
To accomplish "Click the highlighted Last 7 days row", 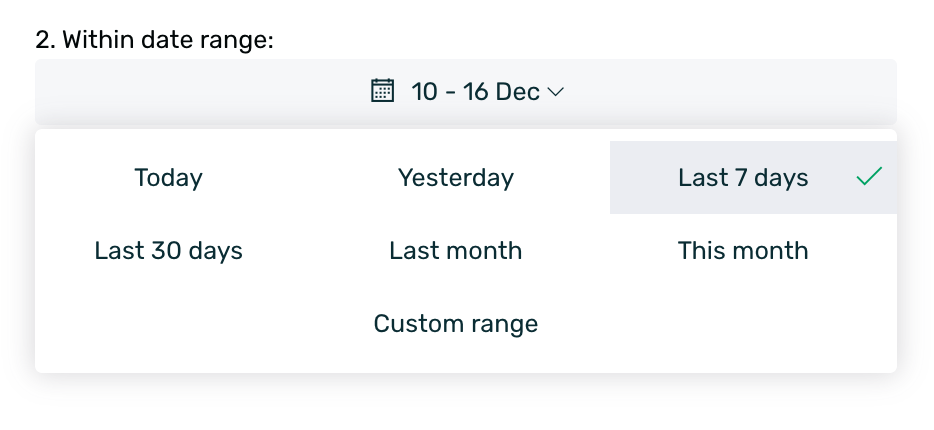I will (x=743, y=178).
